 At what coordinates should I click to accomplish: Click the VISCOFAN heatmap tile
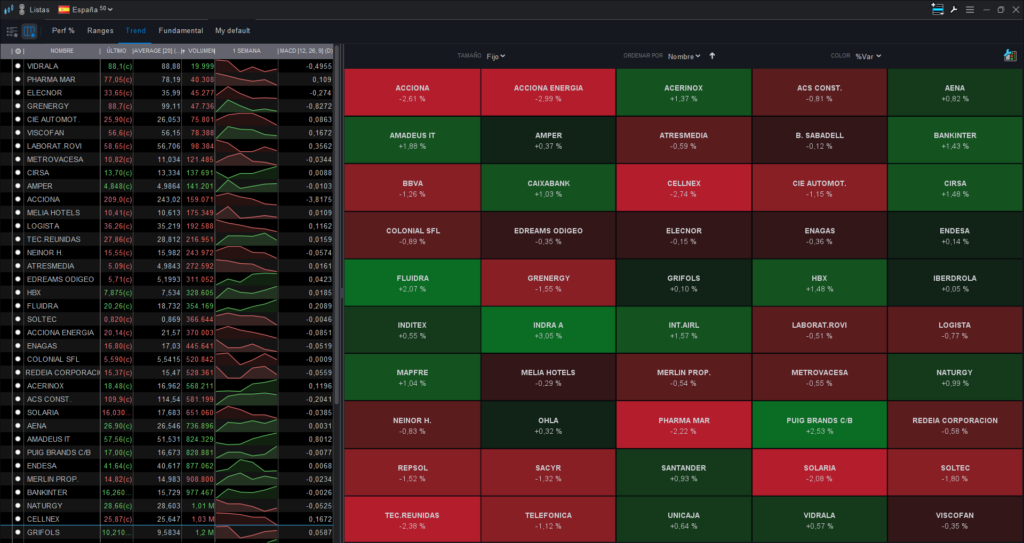click(x=955, y=520)
